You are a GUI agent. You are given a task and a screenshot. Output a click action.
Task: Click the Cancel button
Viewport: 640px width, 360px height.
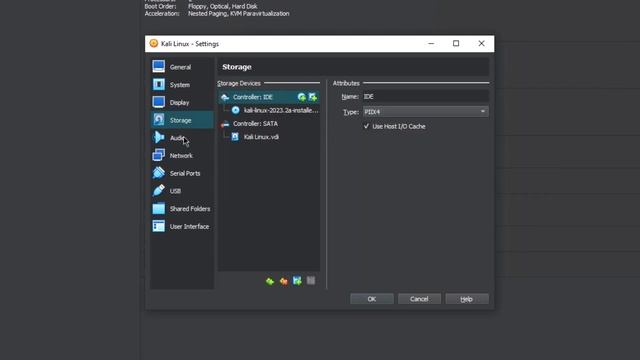[419, 299]
